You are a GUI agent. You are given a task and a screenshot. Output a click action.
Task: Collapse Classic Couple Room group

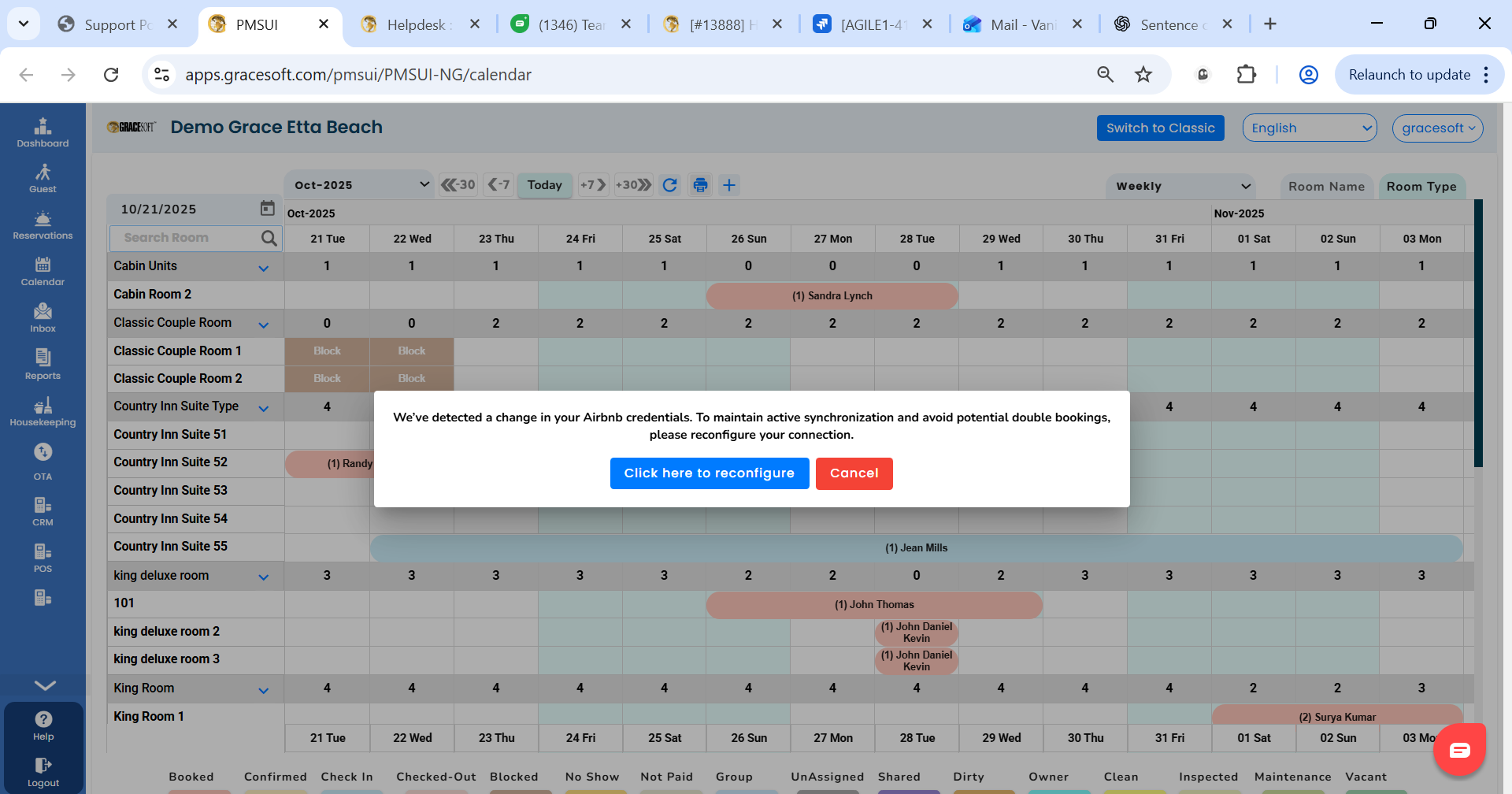pos(264,325)
